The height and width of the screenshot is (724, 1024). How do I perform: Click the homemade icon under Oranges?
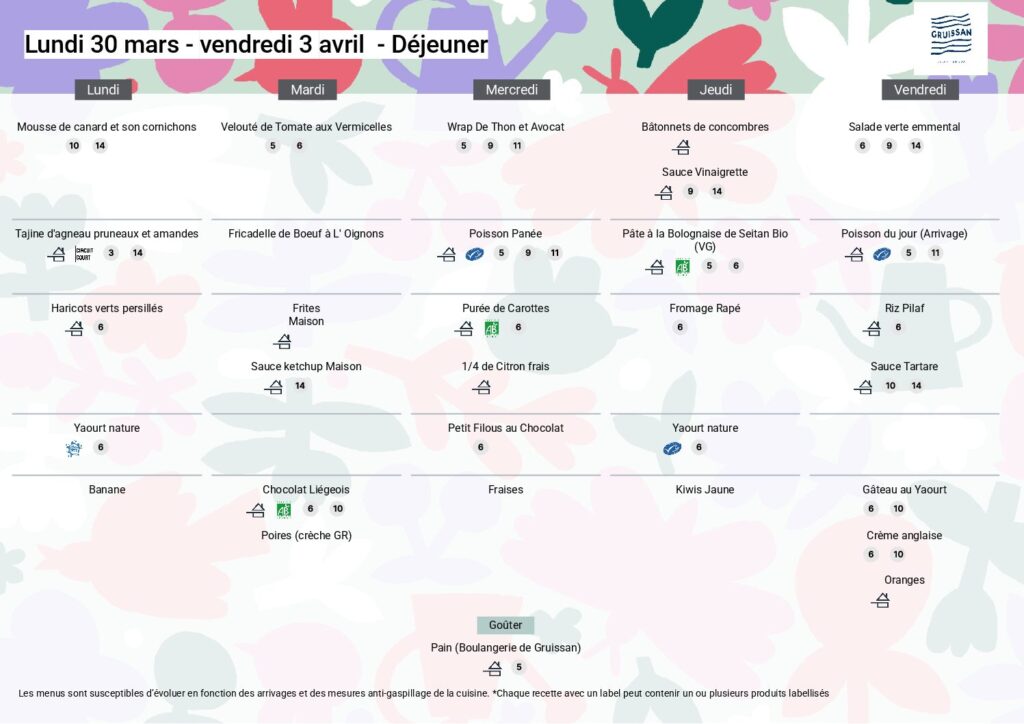click(881, 600)
